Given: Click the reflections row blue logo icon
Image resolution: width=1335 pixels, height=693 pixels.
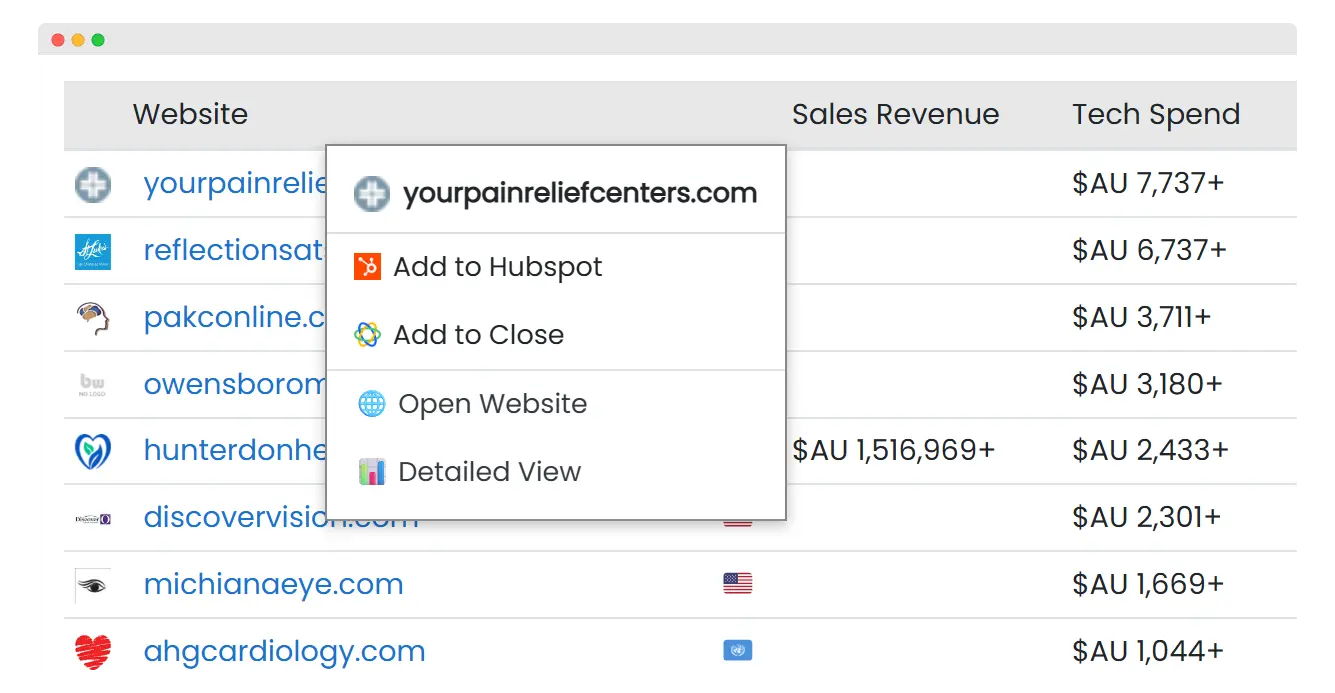Looking at the screenshot, I should [93, 251].
